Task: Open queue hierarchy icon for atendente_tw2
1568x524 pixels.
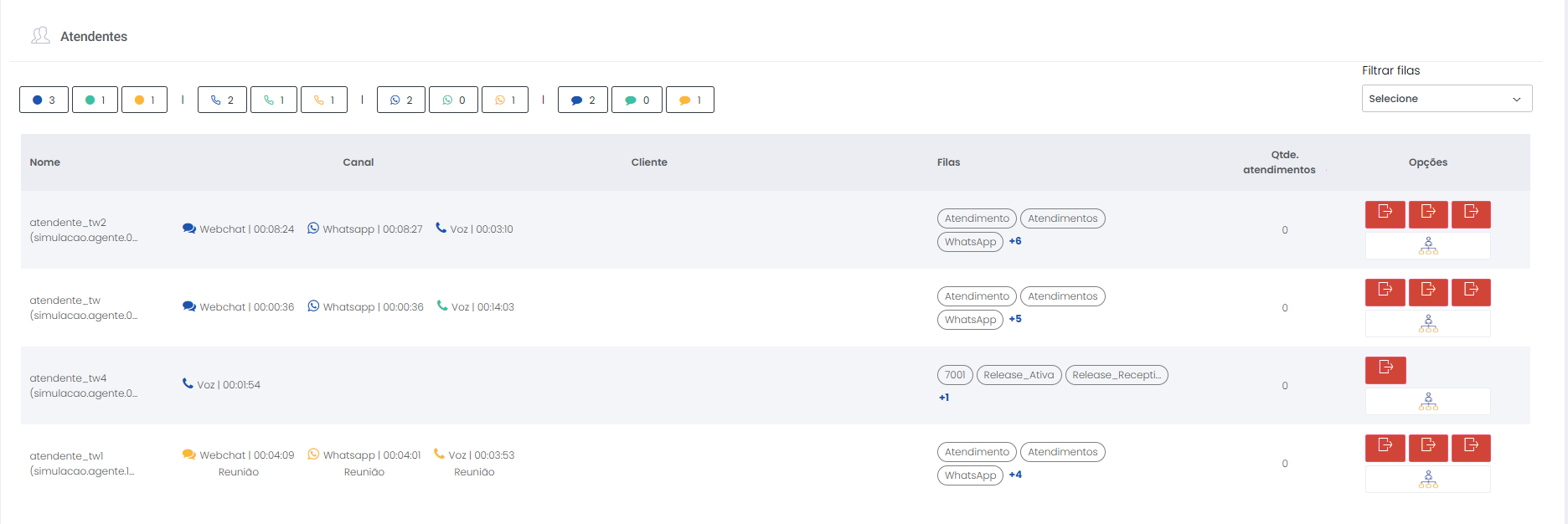Action: coord(1428,245)
